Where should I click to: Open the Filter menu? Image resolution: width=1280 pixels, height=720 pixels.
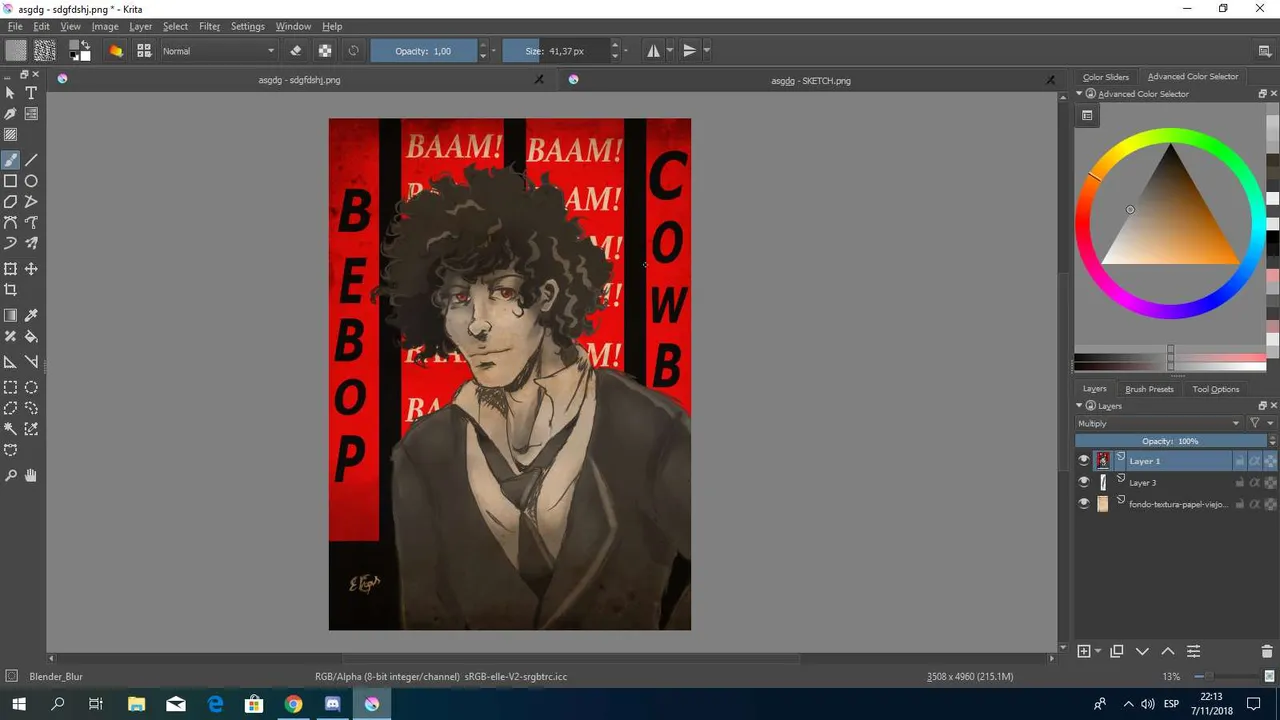[x=209, y=26]
